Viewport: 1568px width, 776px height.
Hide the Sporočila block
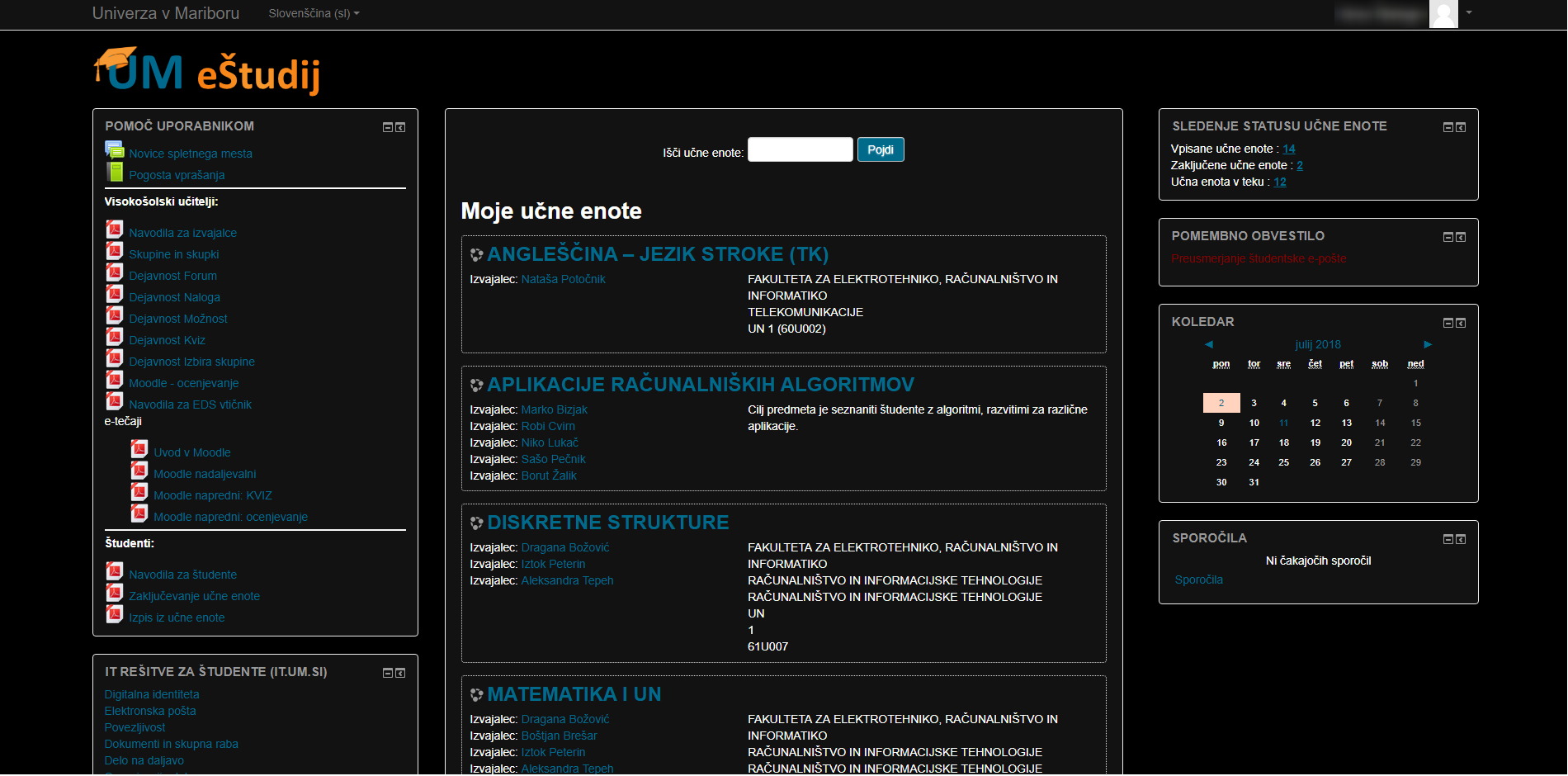tap(1448, 539)
